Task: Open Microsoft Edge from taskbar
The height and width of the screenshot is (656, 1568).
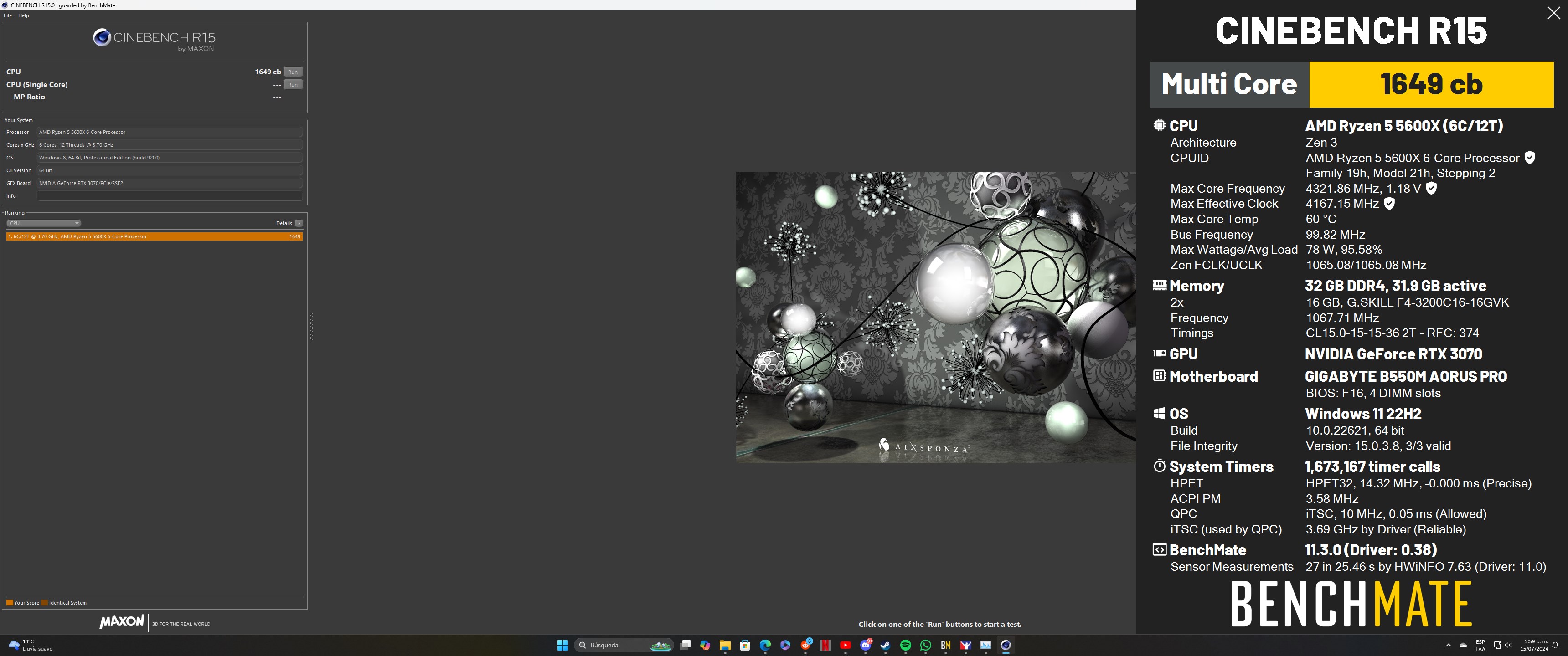Action: [765, 645]
